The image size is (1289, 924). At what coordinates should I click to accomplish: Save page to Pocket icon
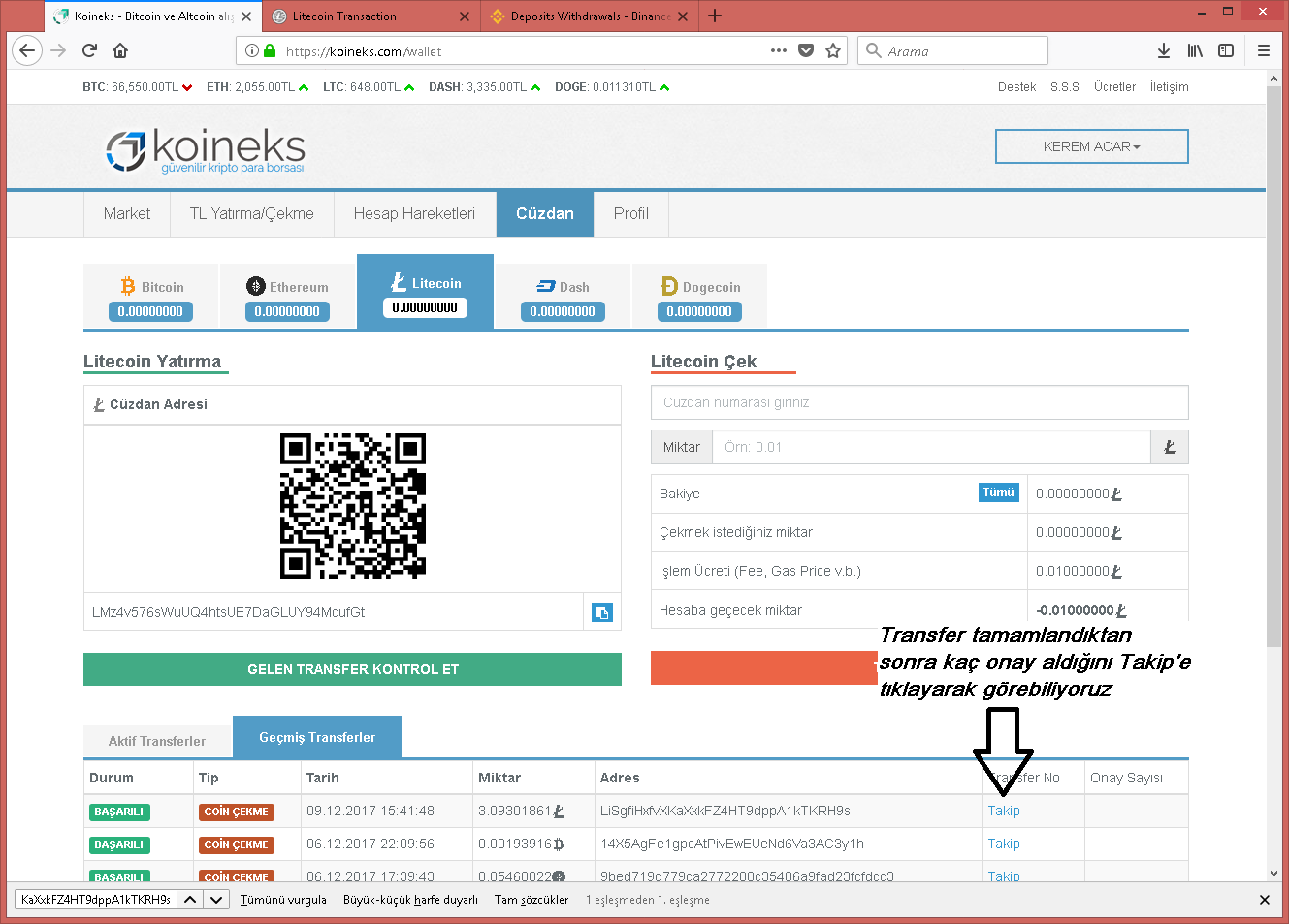pos(806,50)
